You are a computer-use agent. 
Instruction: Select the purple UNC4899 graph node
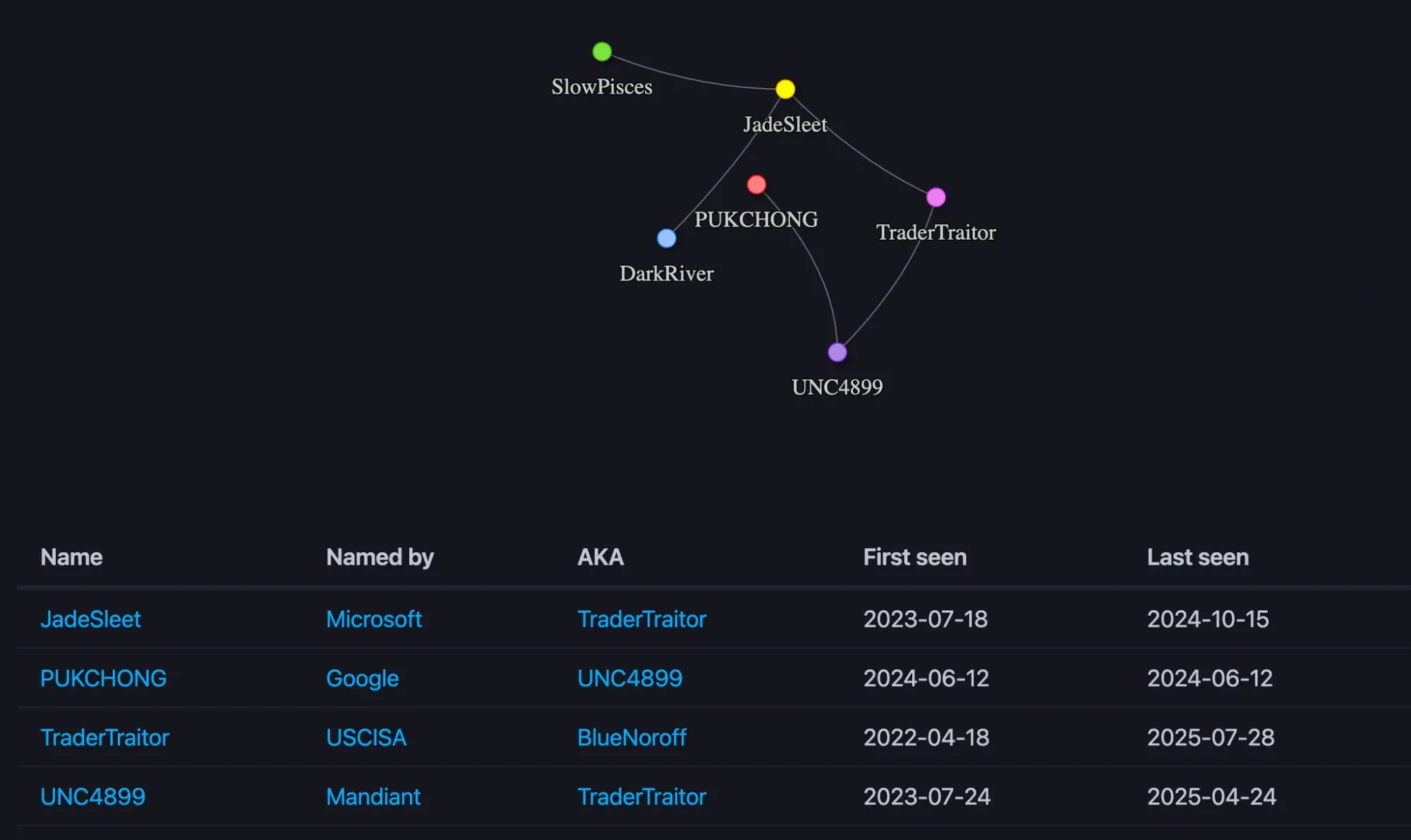click(837, 352)
